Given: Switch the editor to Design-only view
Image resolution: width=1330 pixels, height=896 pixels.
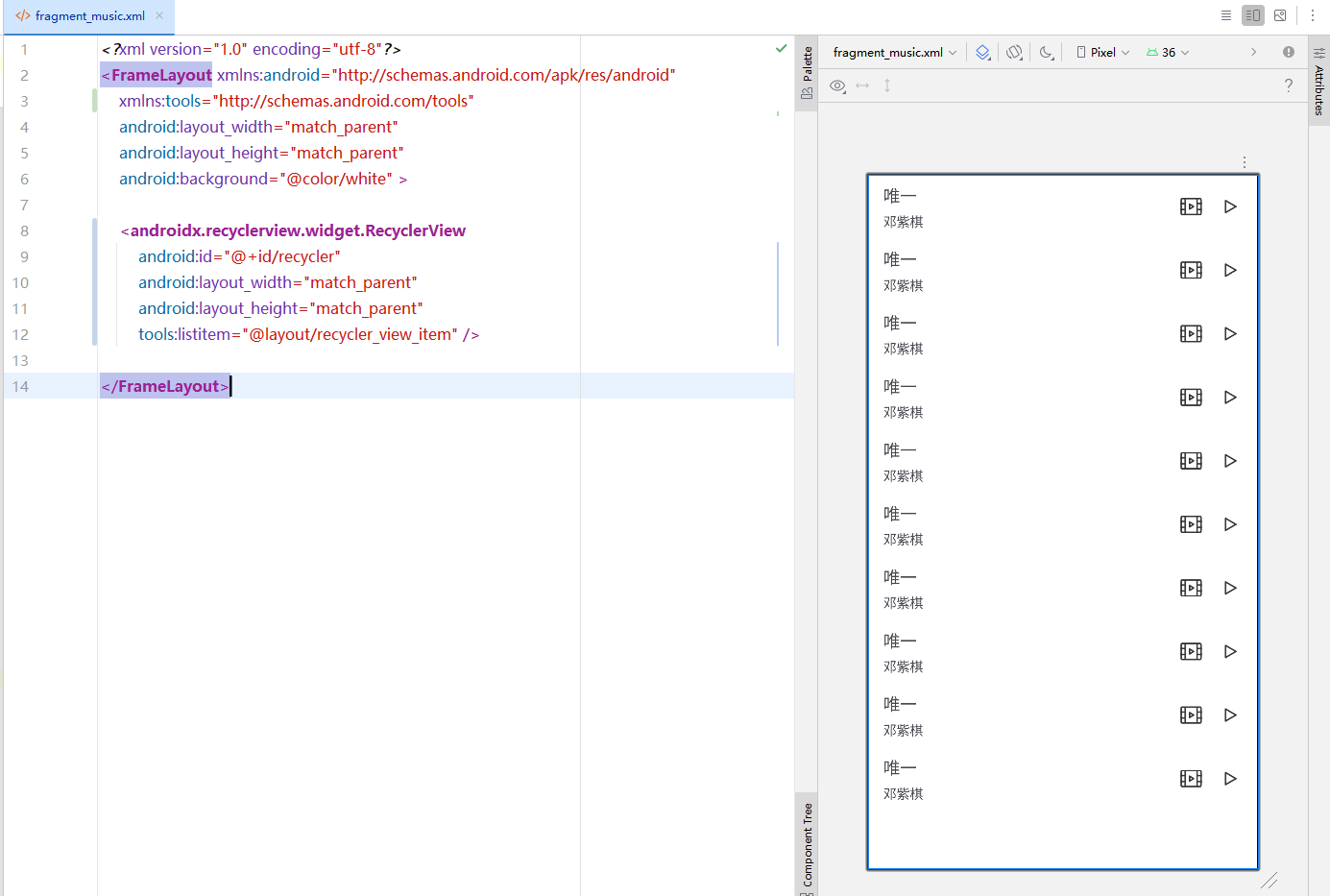Looking at the screenshot, I should (x=1280, y=15).
